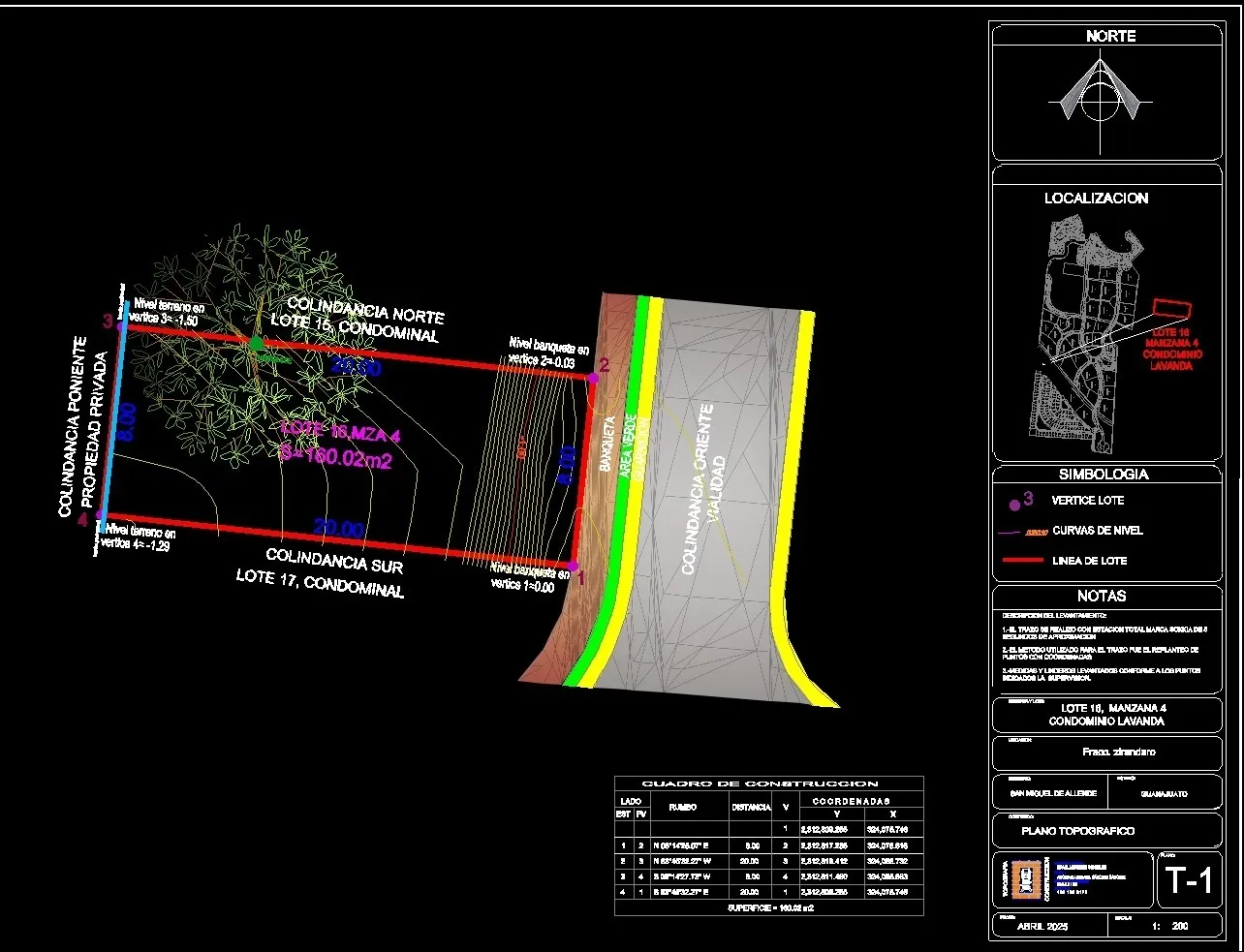This screenshot has width=1244, height=952.
Task: Click the purple vertex marker labeled 2
Action: pos(592,377)
